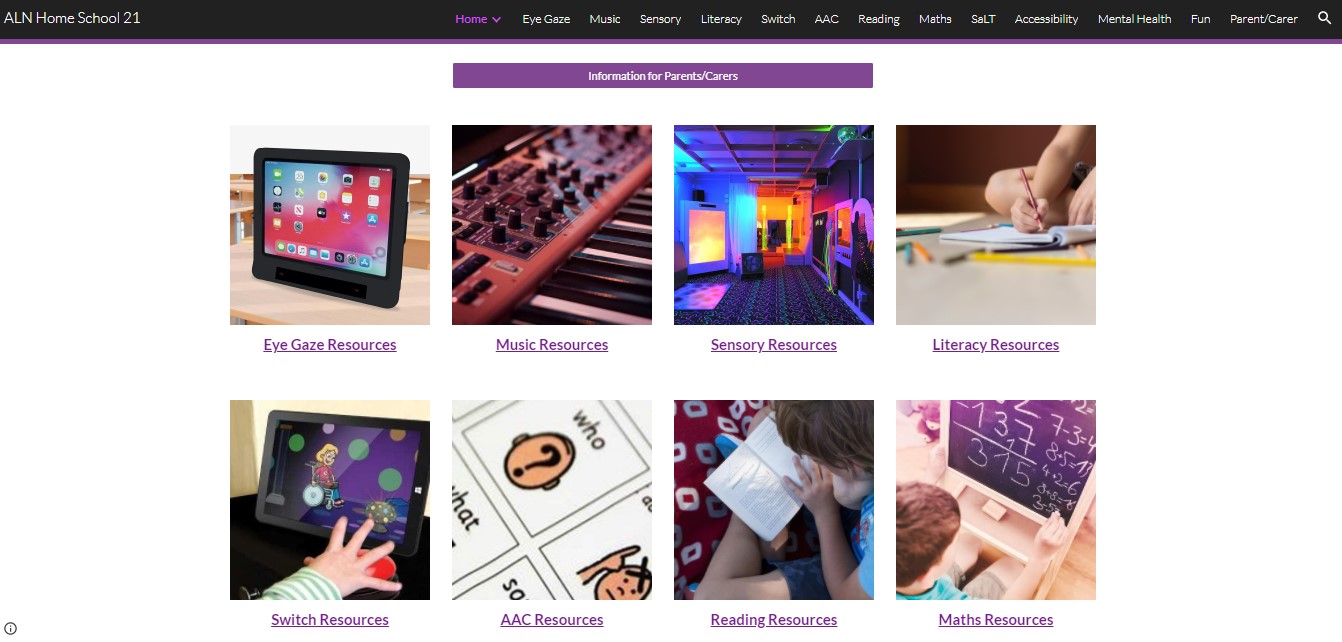The height and width of the screenshot is (642, 1342).
Task: Select the synthesizer keyboard music image
Action: (552, 225)
